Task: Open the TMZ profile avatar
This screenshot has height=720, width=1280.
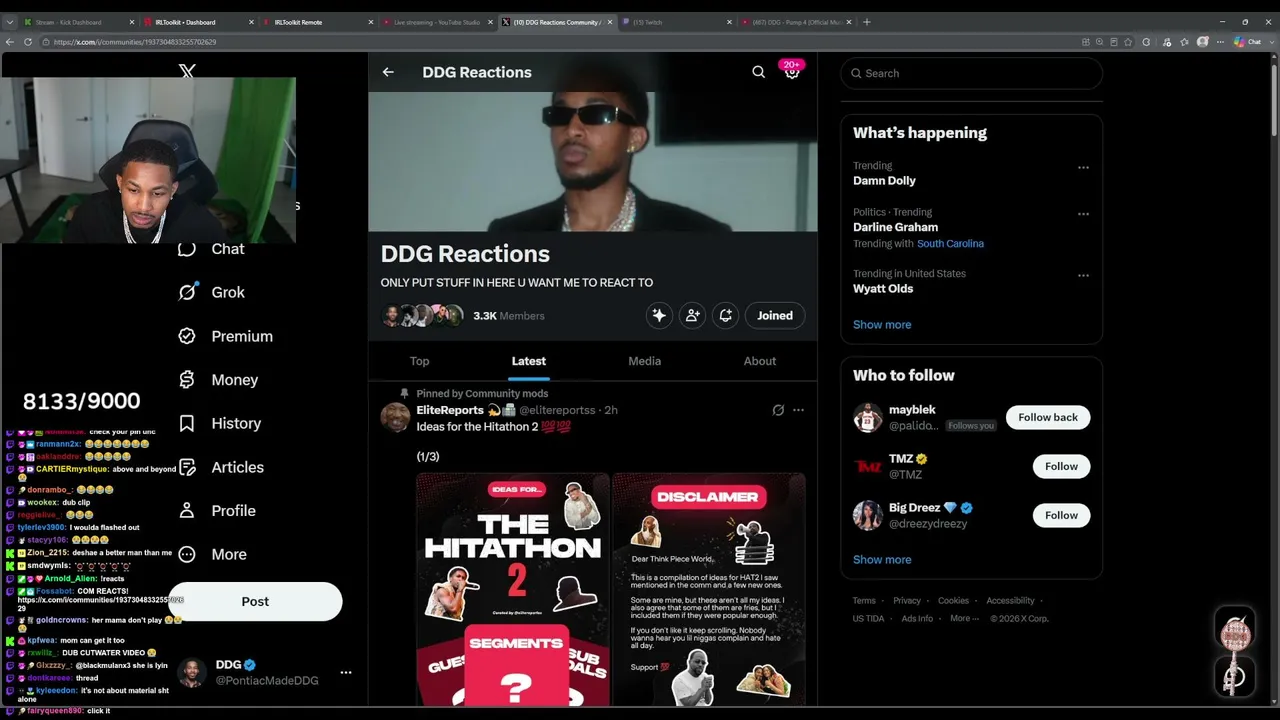Action: coord(867,467)
